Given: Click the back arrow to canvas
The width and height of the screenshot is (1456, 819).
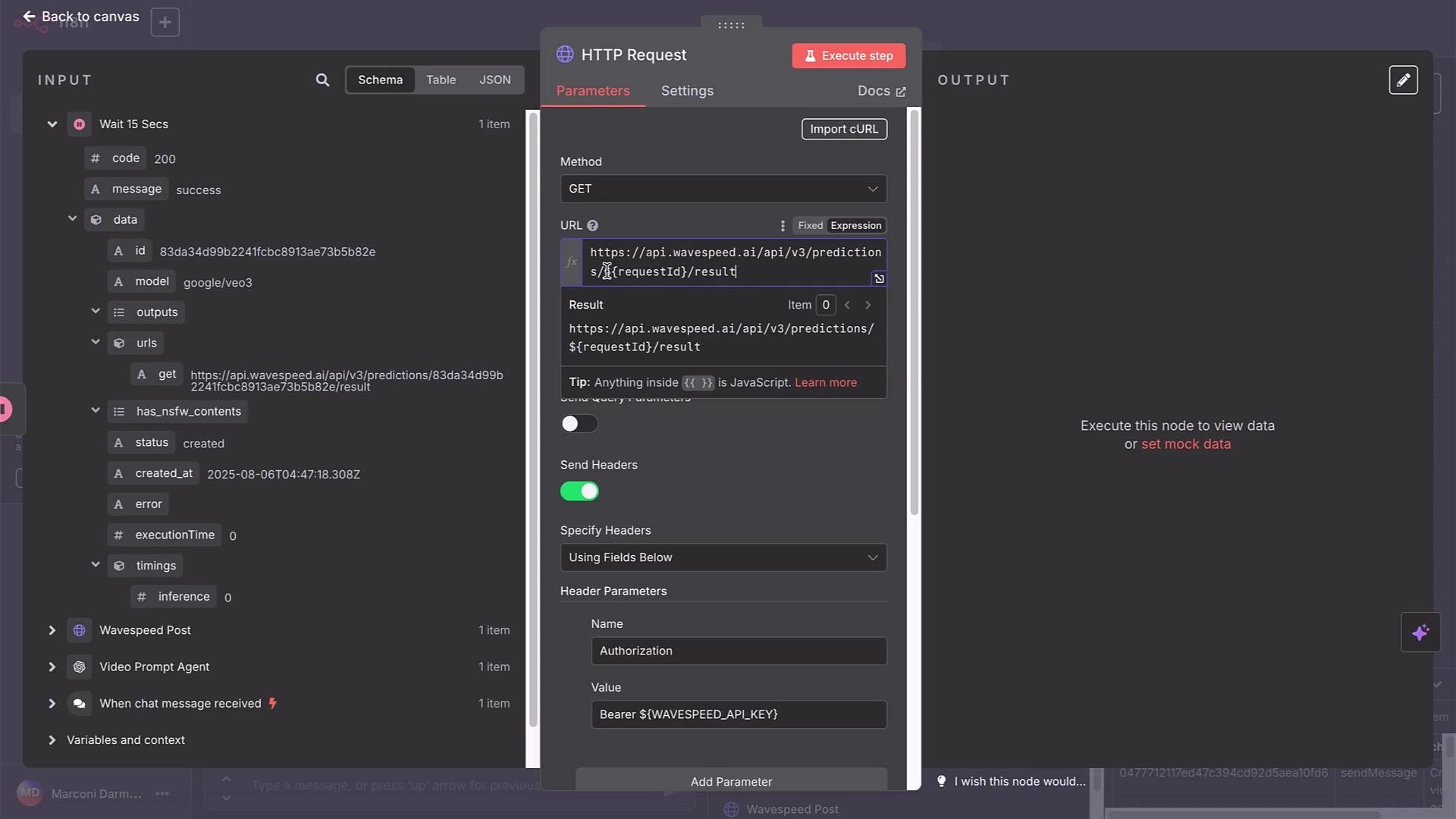Looking at the screenshot, I should coord(29,17).
